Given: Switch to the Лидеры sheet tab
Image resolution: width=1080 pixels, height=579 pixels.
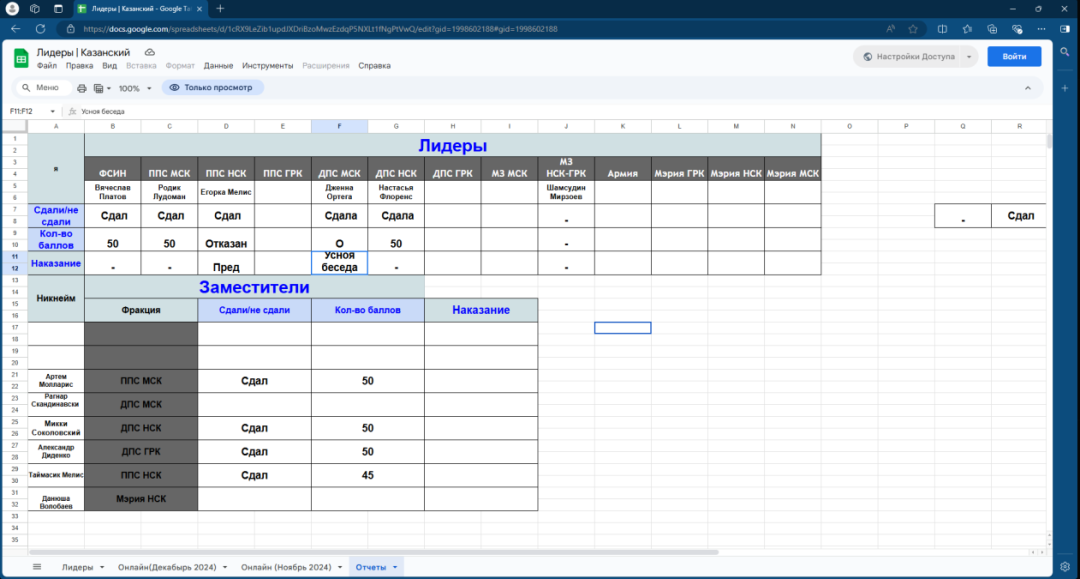Looking at the screenshot, I should click(77, 567).
